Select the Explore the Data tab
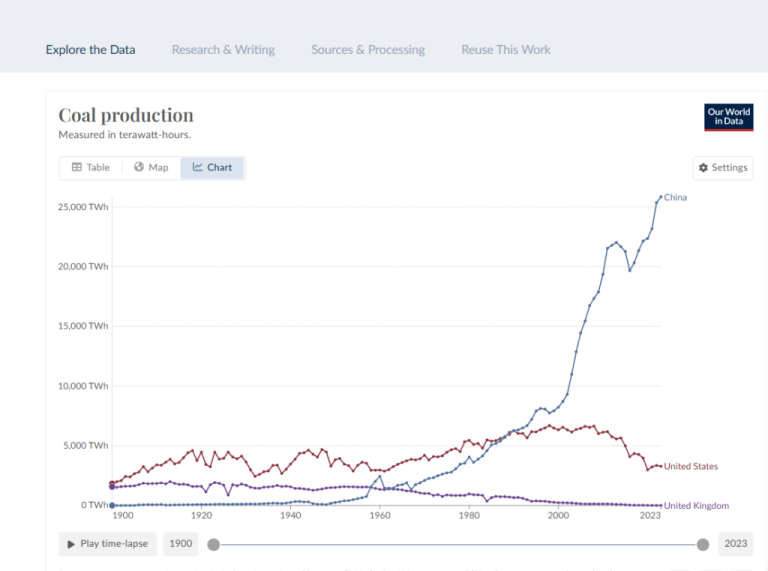Image resolution: width=768 pixels, height=571 pixels. coord(91,50)
